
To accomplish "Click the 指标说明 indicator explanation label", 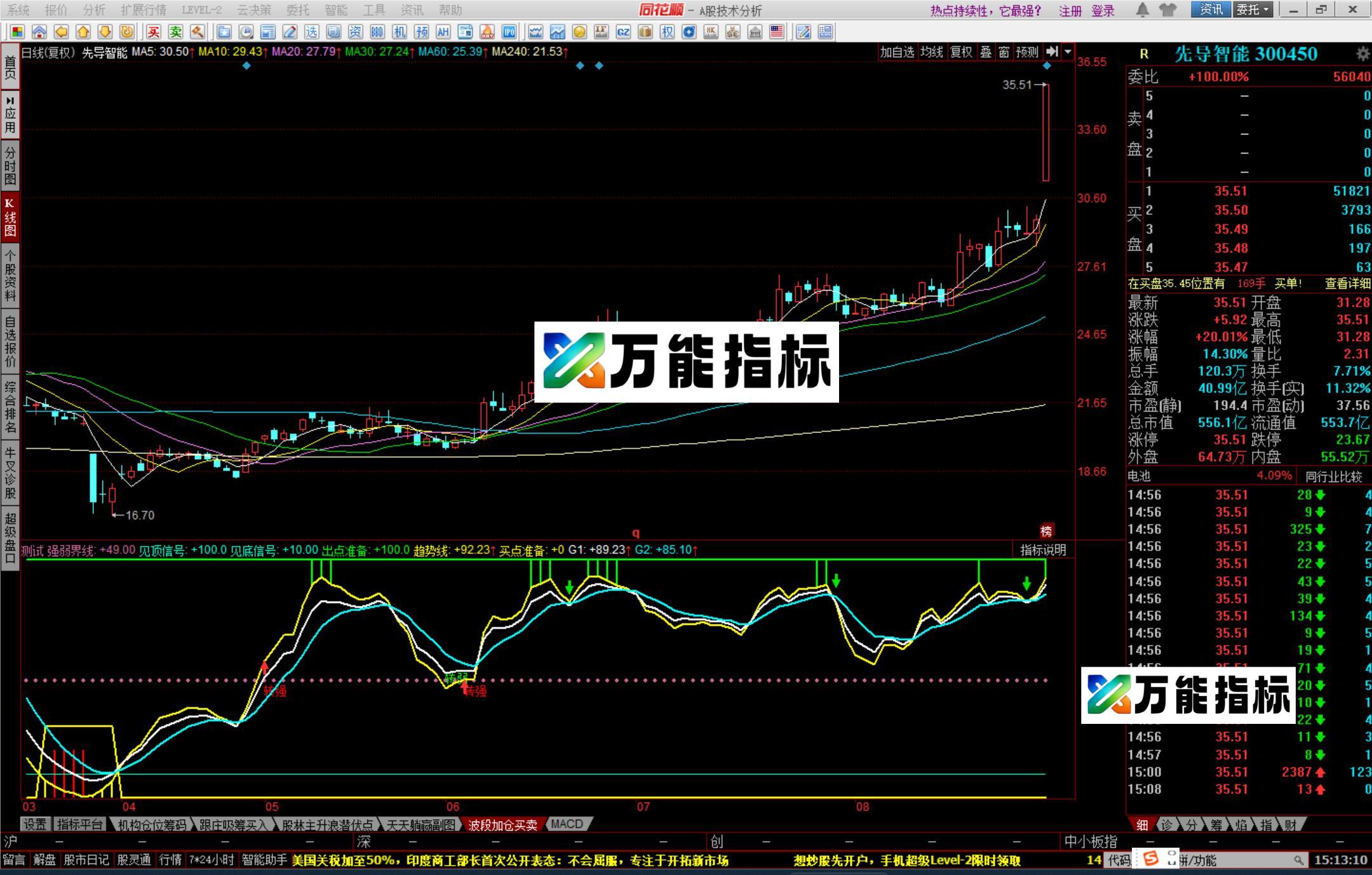I will coord(1042,550).
